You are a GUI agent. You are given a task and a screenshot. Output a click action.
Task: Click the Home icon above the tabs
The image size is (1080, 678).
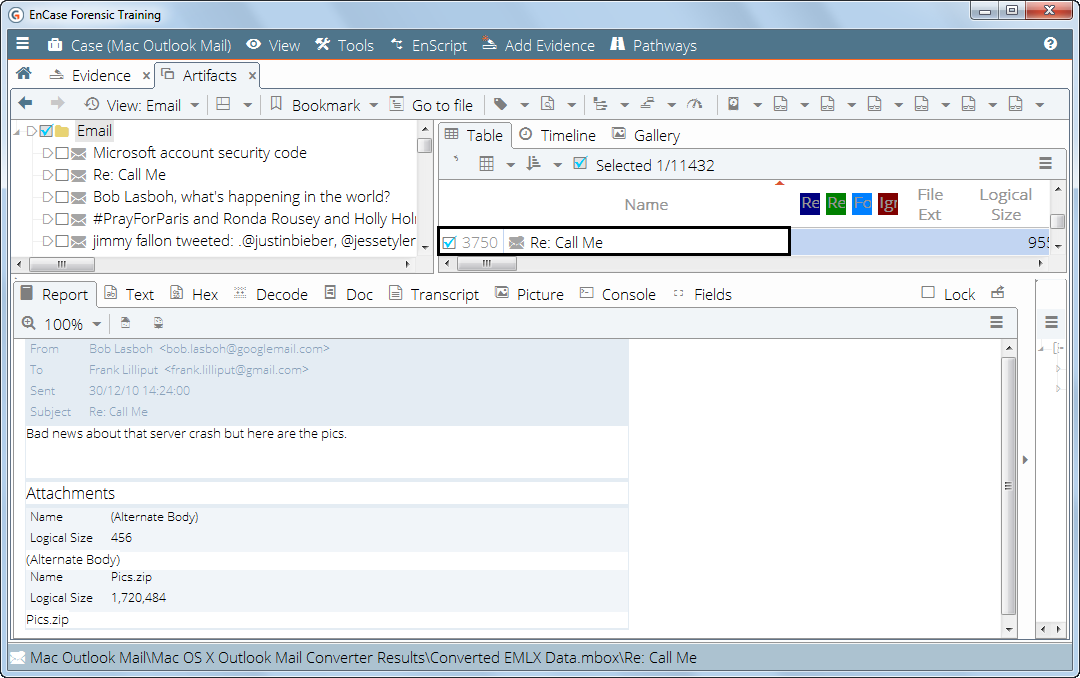pos(23,74)
